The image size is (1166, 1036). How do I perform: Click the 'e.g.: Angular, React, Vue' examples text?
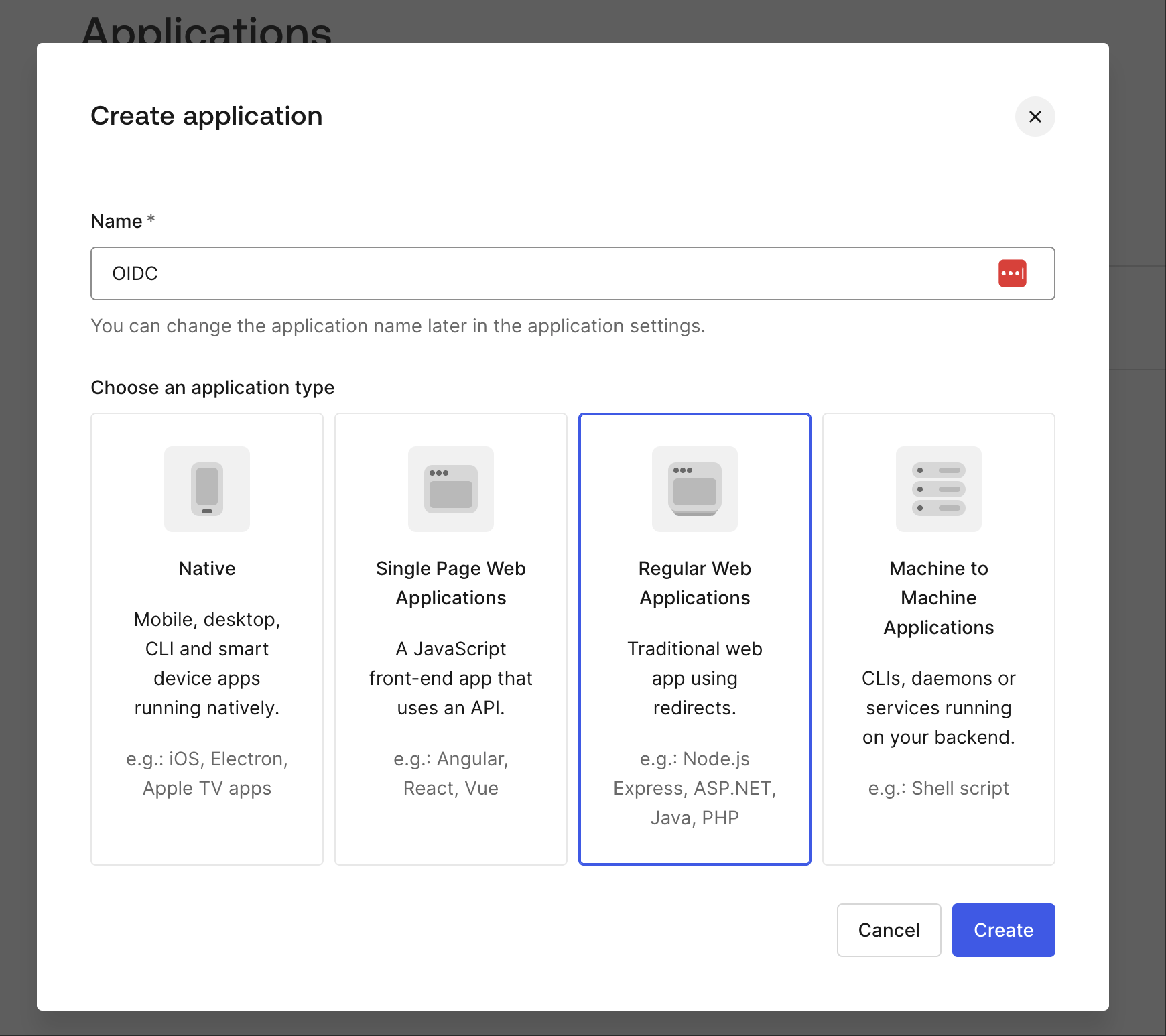pyautogui.click(x=451, y=773)
